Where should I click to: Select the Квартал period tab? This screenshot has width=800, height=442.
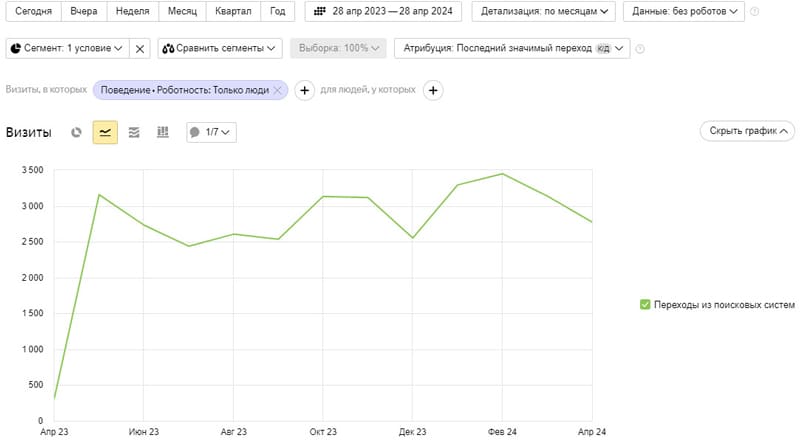pos(233,11)
